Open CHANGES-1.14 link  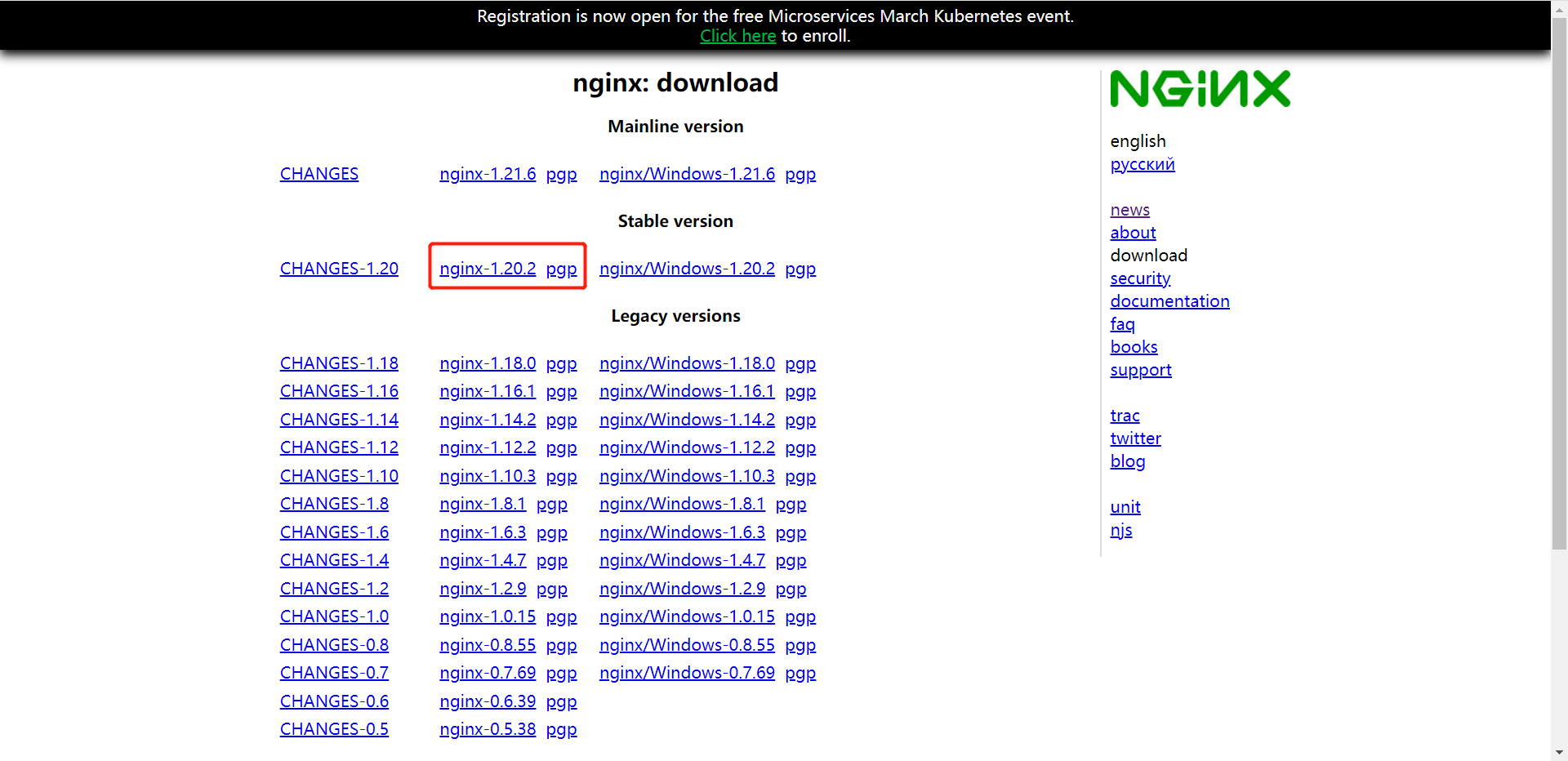pyautogui.click(x=339, y=420)
